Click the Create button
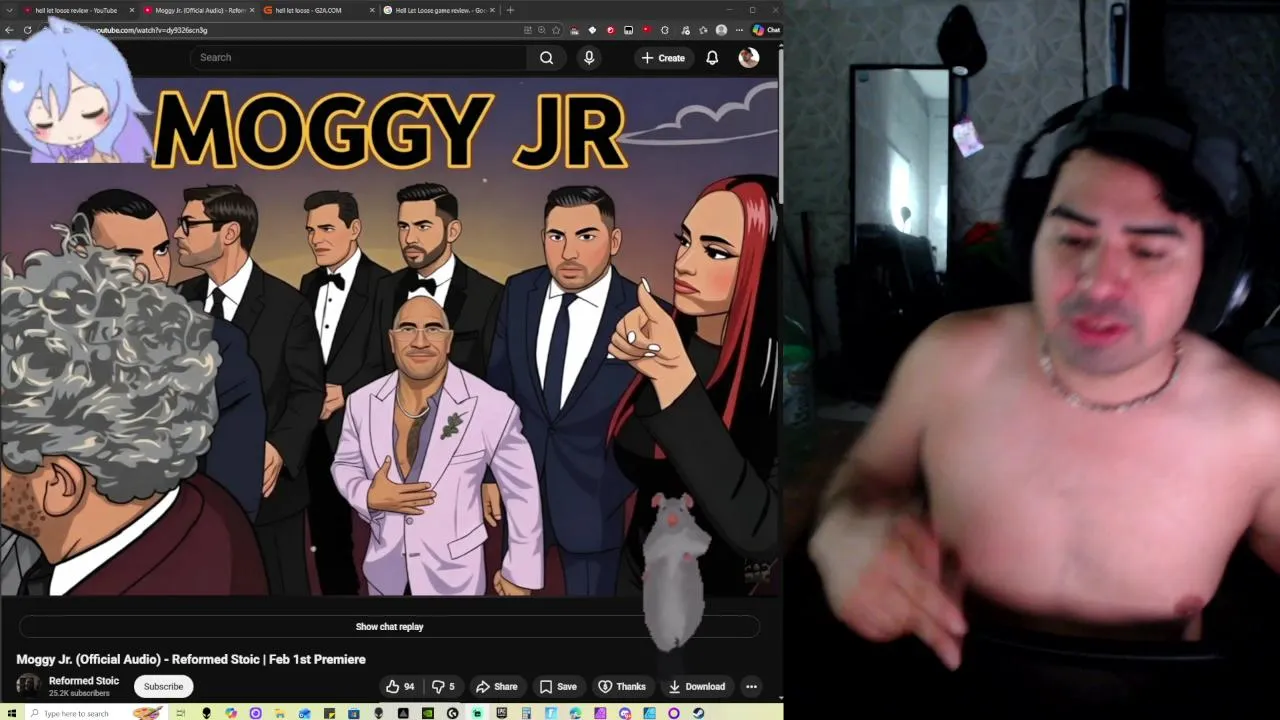This screenshot has height=720, width=1280. pyautogui.click(x=664, y=57)
